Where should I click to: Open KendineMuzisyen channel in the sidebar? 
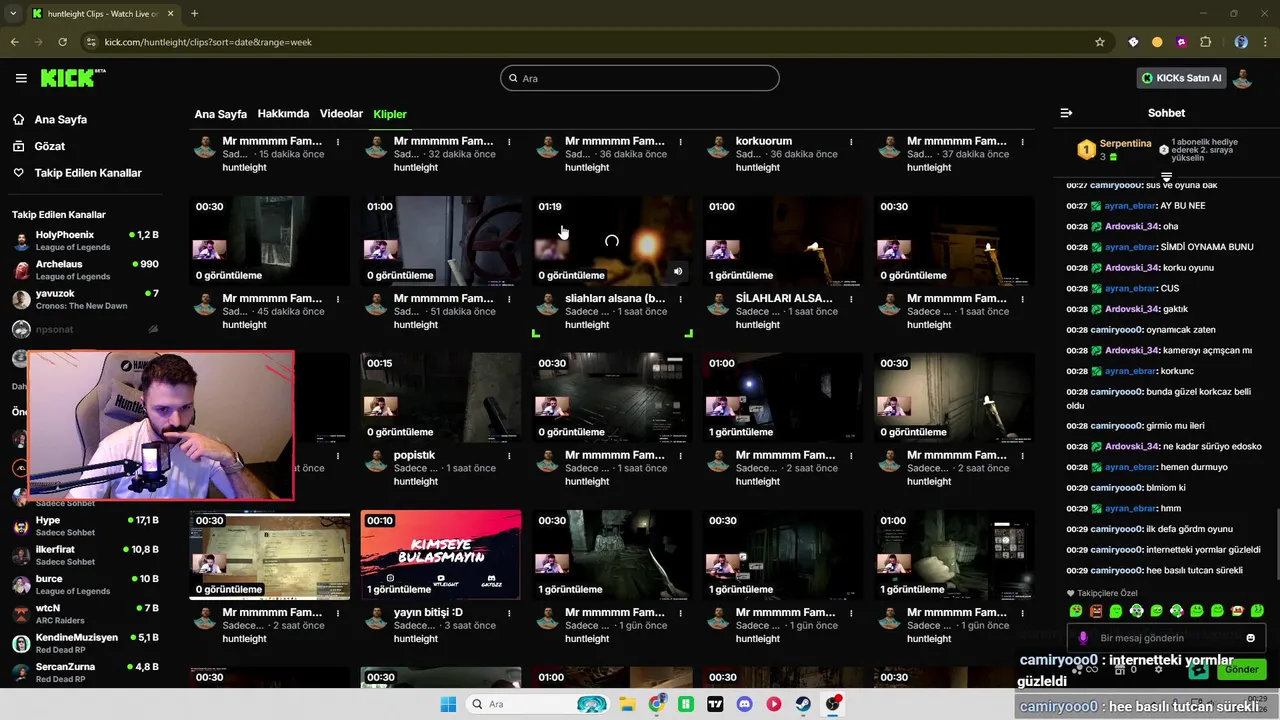coord(86,643)
